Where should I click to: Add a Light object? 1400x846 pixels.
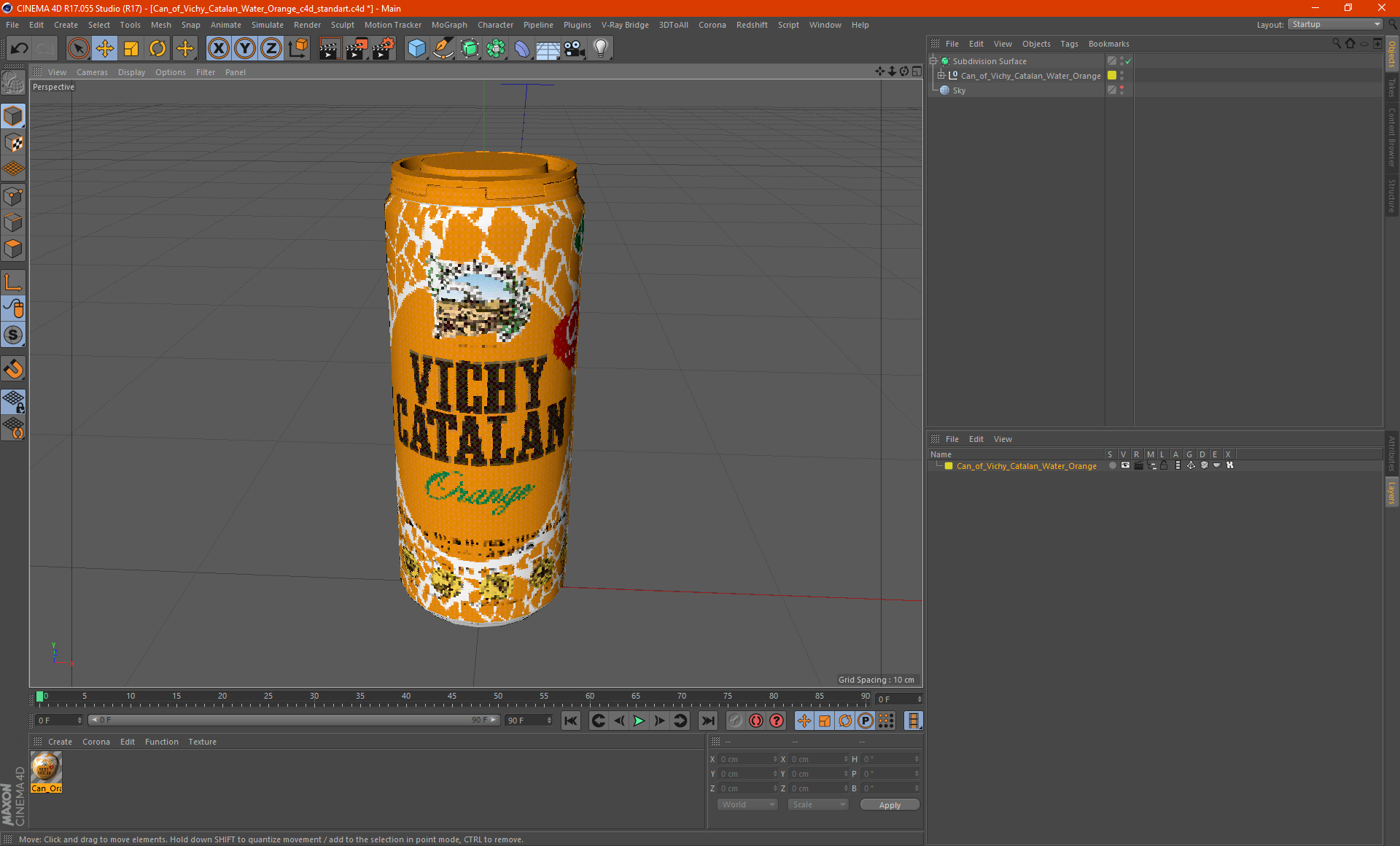point(601,49)
